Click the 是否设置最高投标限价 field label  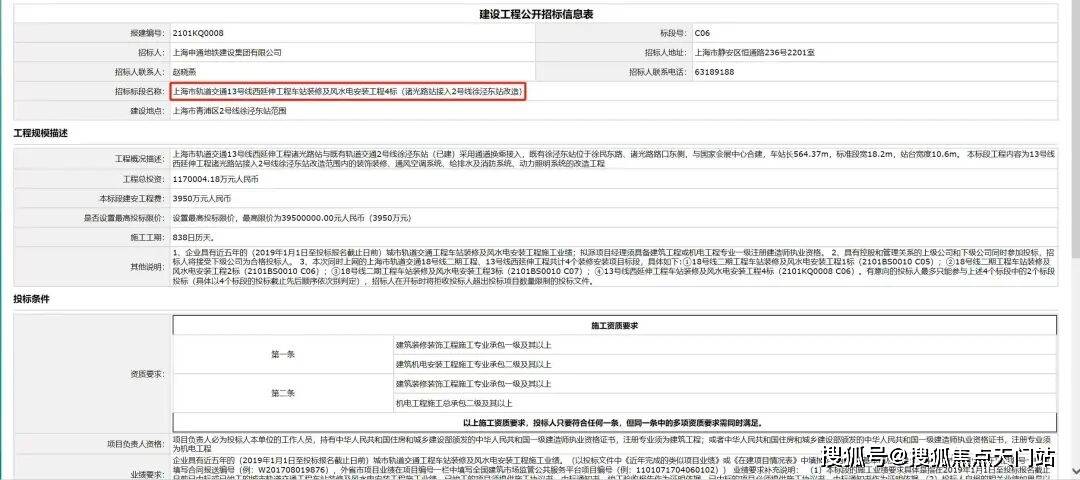(124, 218)
